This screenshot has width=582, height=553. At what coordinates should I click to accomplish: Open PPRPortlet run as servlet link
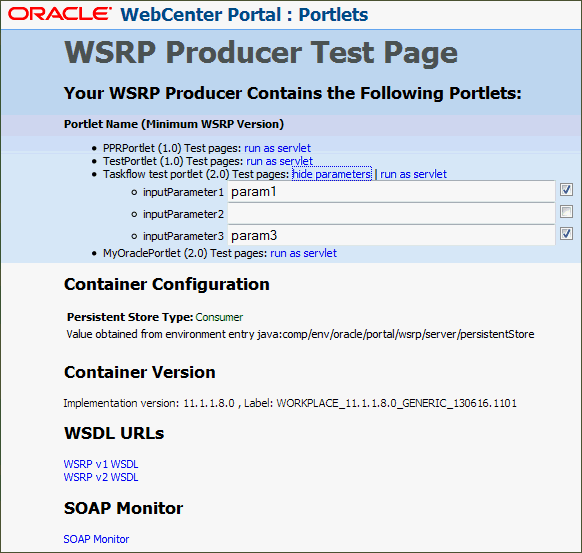point(277,148)
